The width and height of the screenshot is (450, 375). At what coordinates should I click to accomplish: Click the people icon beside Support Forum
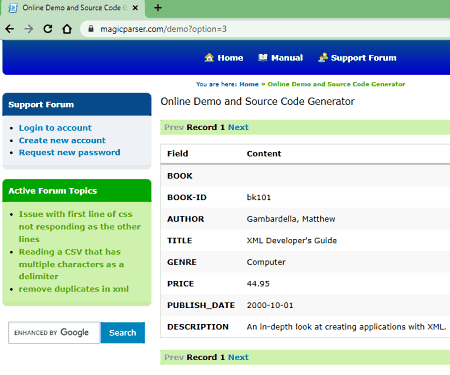[x=323, y=57]
